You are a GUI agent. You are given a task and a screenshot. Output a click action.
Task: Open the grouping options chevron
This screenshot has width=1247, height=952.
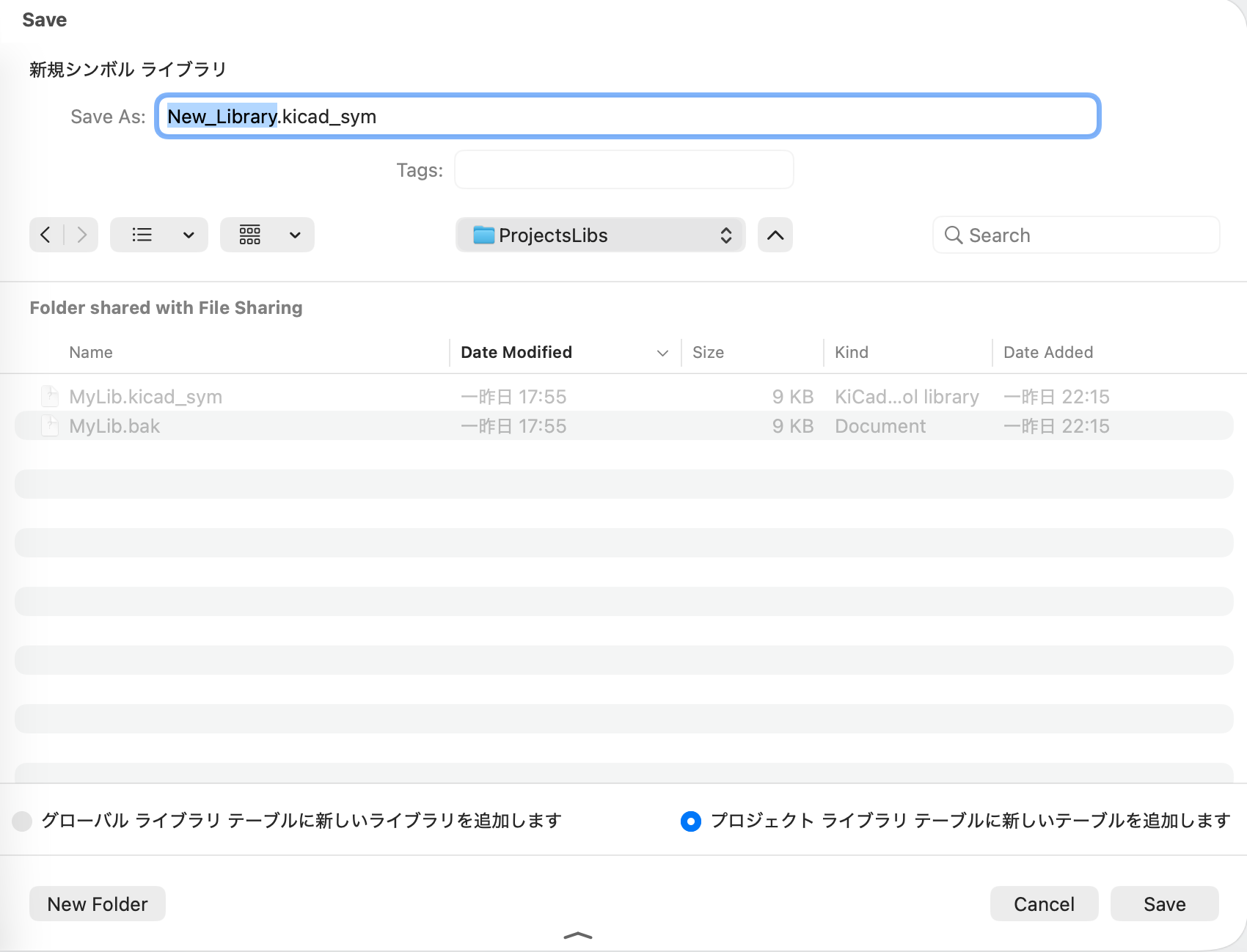pos(295,235)
